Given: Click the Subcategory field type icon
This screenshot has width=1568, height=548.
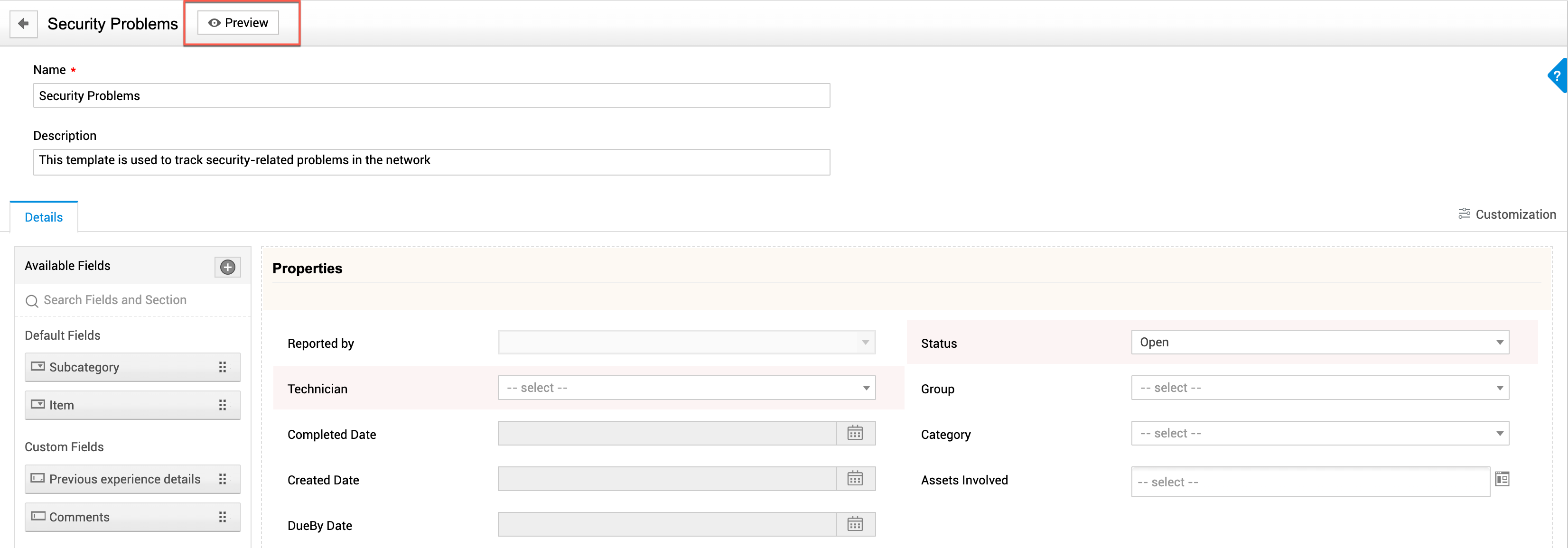Looking at the screenshot, I should [x=38, y=367].
